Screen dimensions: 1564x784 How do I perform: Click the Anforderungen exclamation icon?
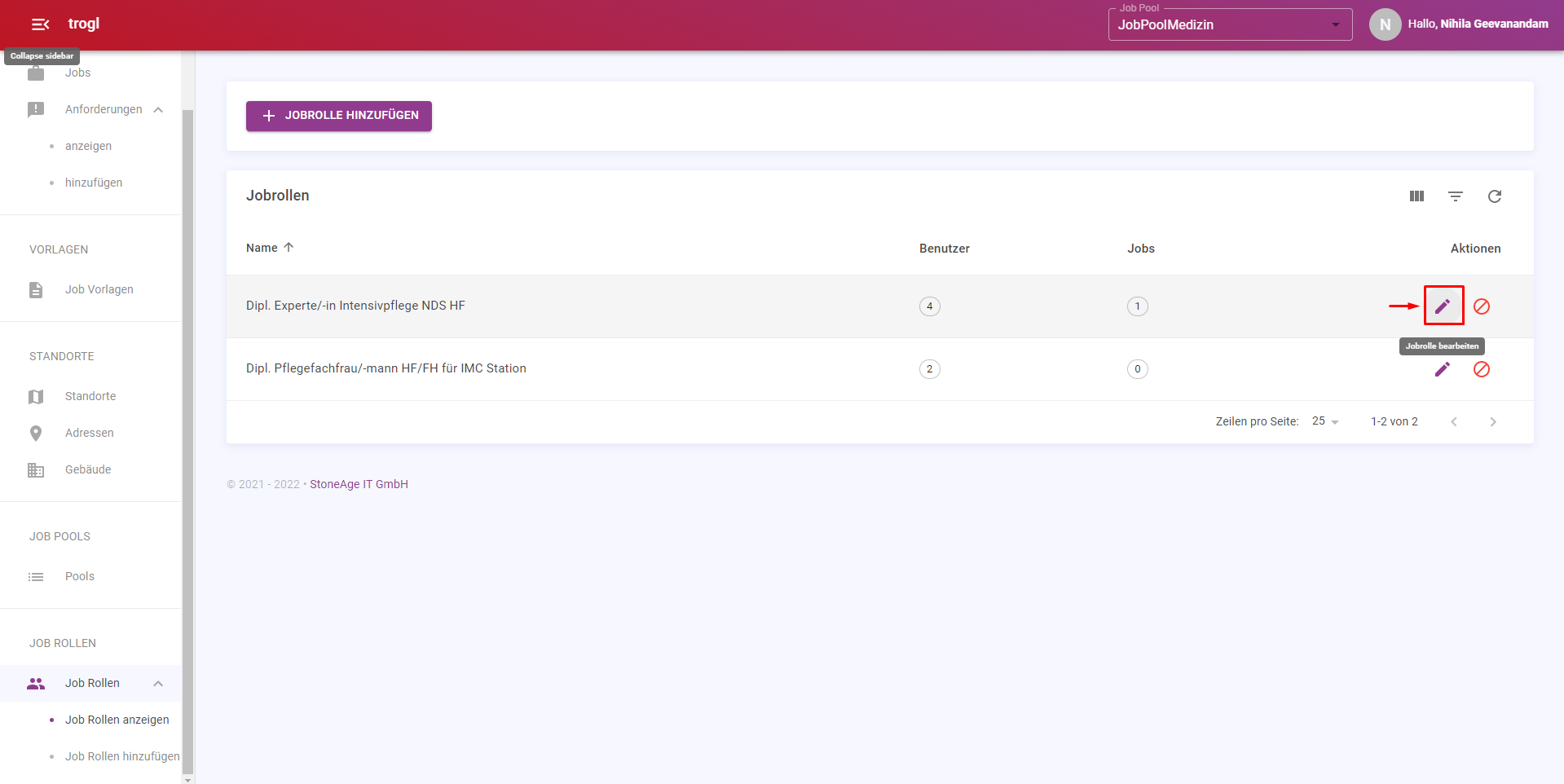[36, 109]
